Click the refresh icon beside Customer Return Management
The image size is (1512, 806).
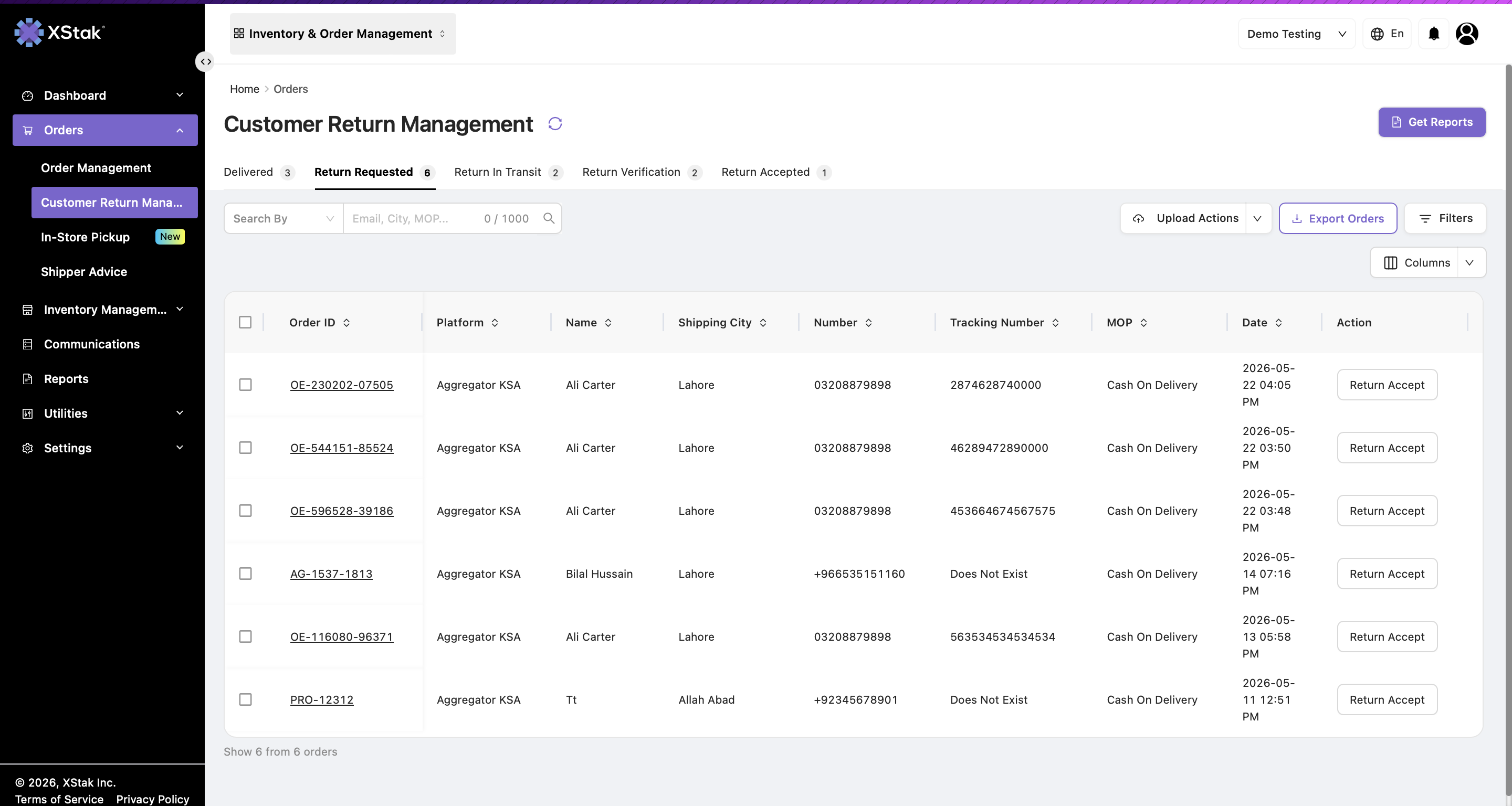555,124
